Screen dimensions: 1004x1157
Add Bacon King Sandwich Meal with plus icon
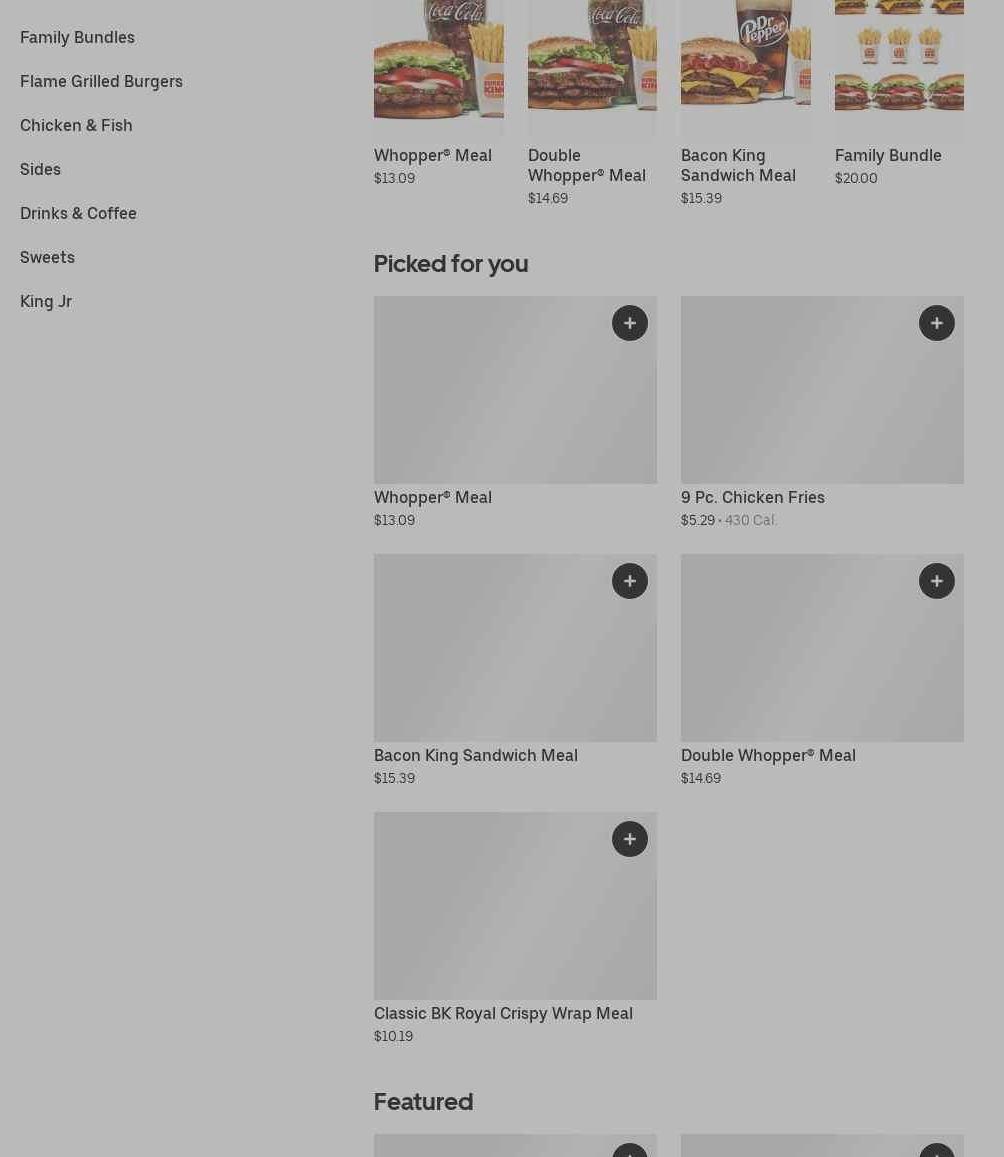tap(629, 581)
